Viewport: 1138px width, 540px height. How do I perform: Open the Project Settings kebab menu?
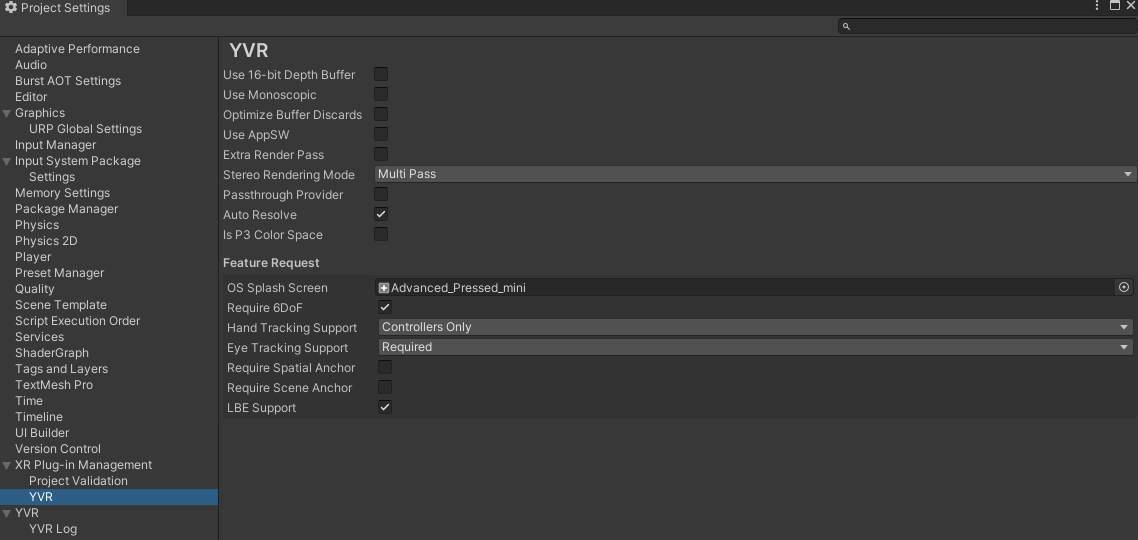1098,6
